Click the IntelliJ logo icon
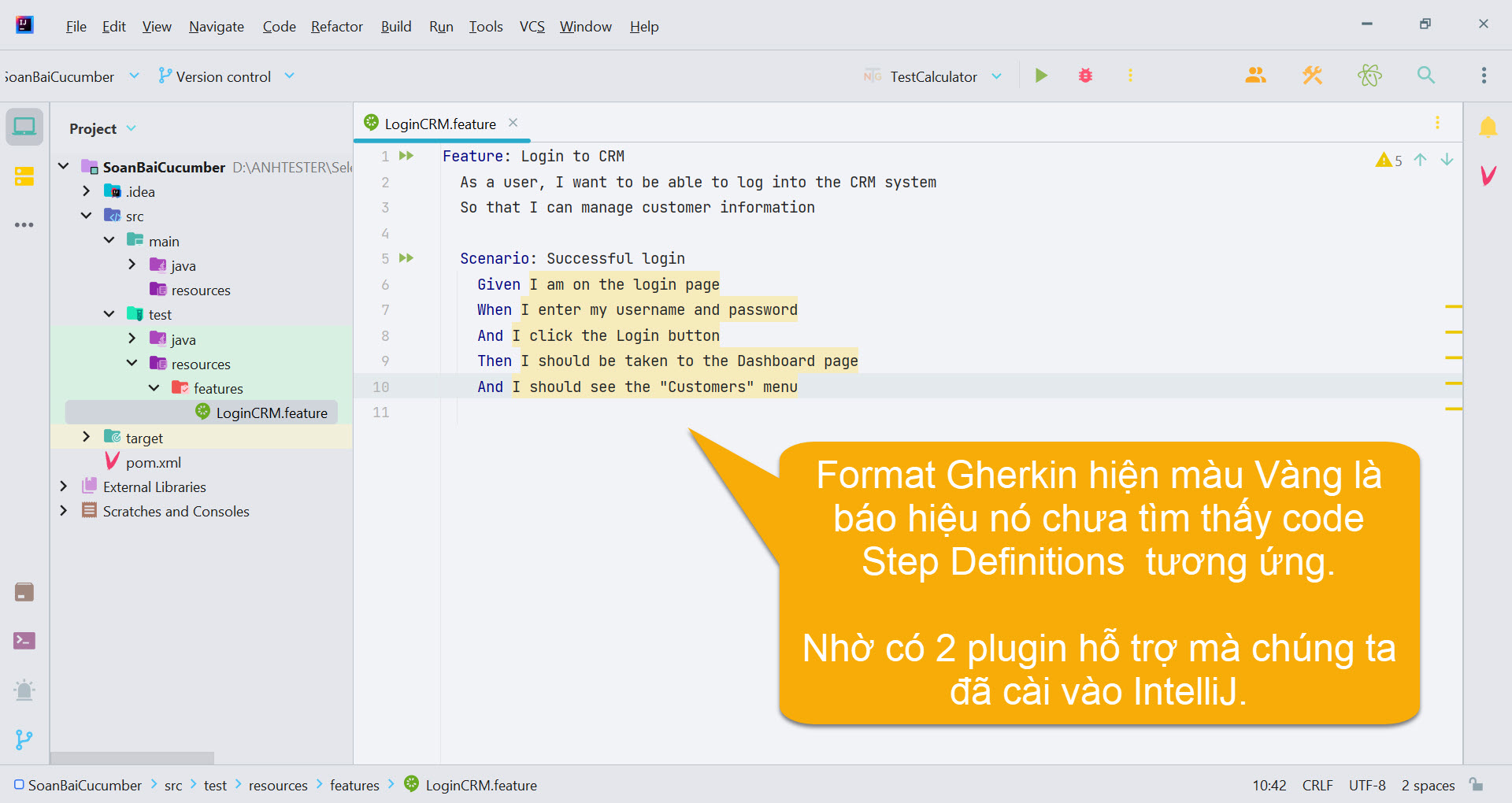 pos(24,25)
